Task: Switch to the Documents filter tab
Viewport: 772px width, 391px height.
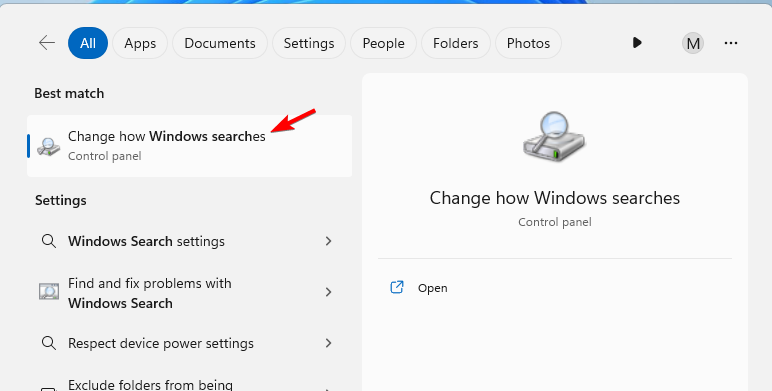Action: [220, 43]
